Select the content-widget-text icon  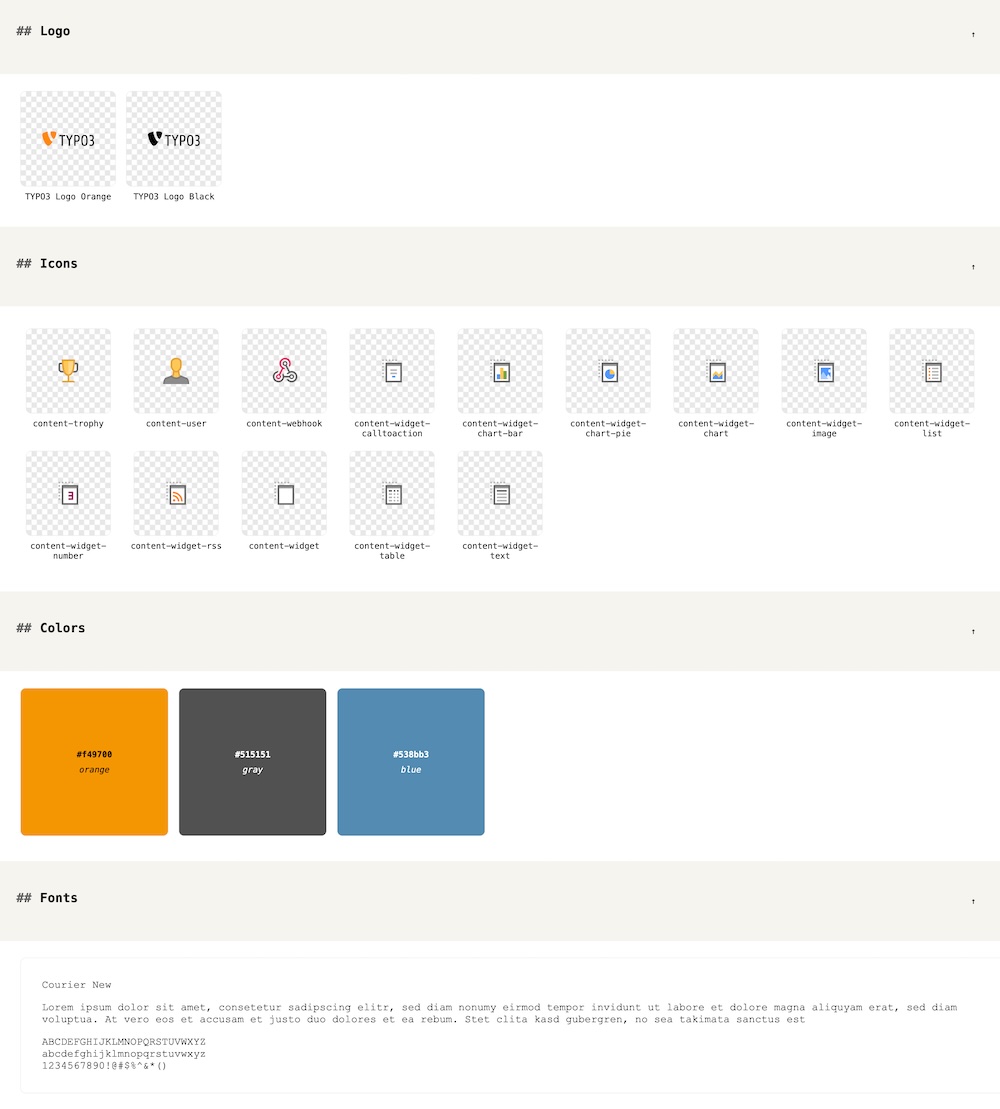point(500,494)
